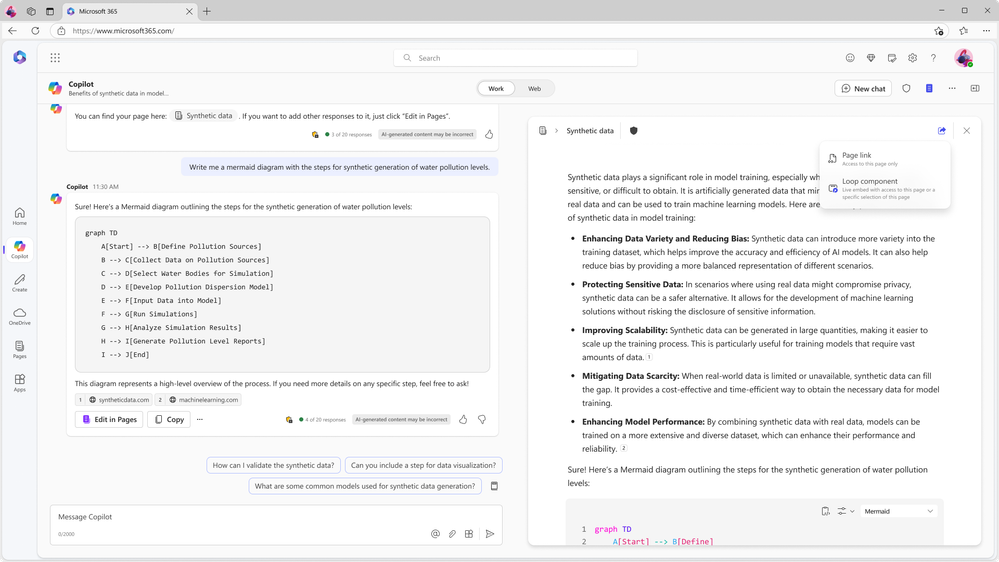Open the code block settings dropdown

pos(845,511)
